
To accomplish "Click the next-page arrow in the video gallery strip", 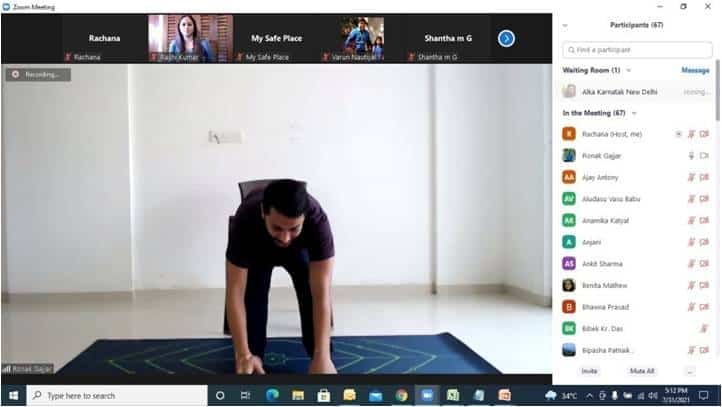I will click(x=506, y=38).
